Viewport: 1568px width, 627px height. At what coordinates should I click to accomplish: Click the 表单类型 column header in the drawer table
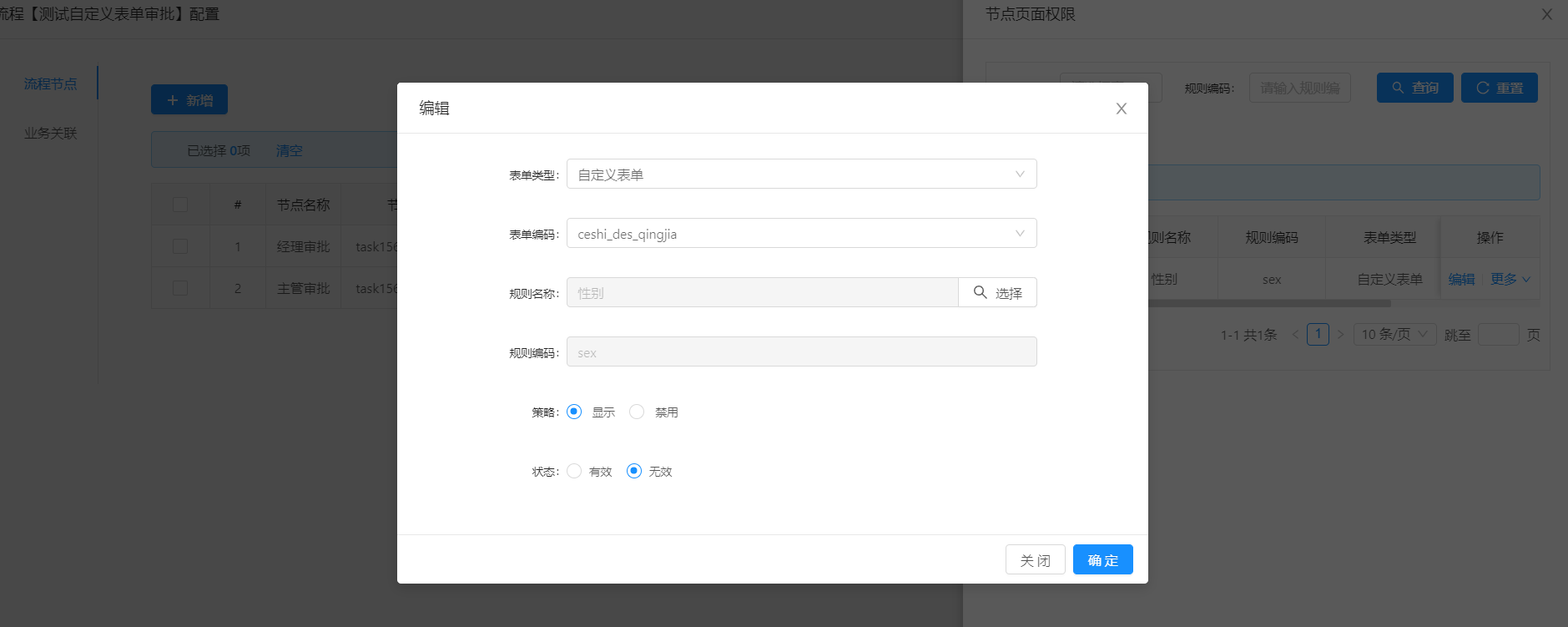tap(1389, 237)
